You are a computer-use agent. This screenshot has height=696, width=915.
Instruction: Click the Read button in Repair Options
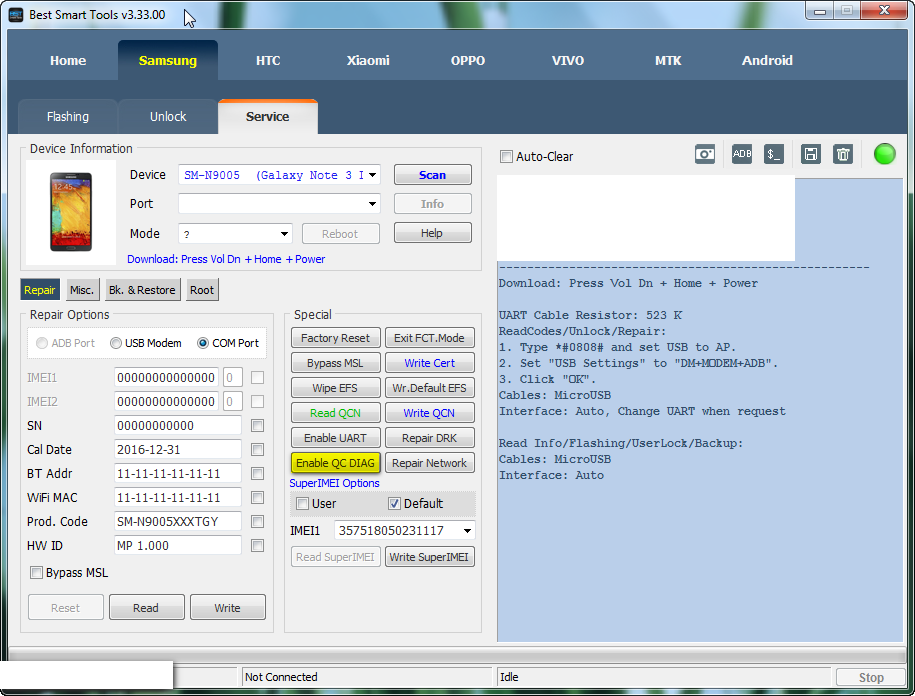(x=146, y=608)
